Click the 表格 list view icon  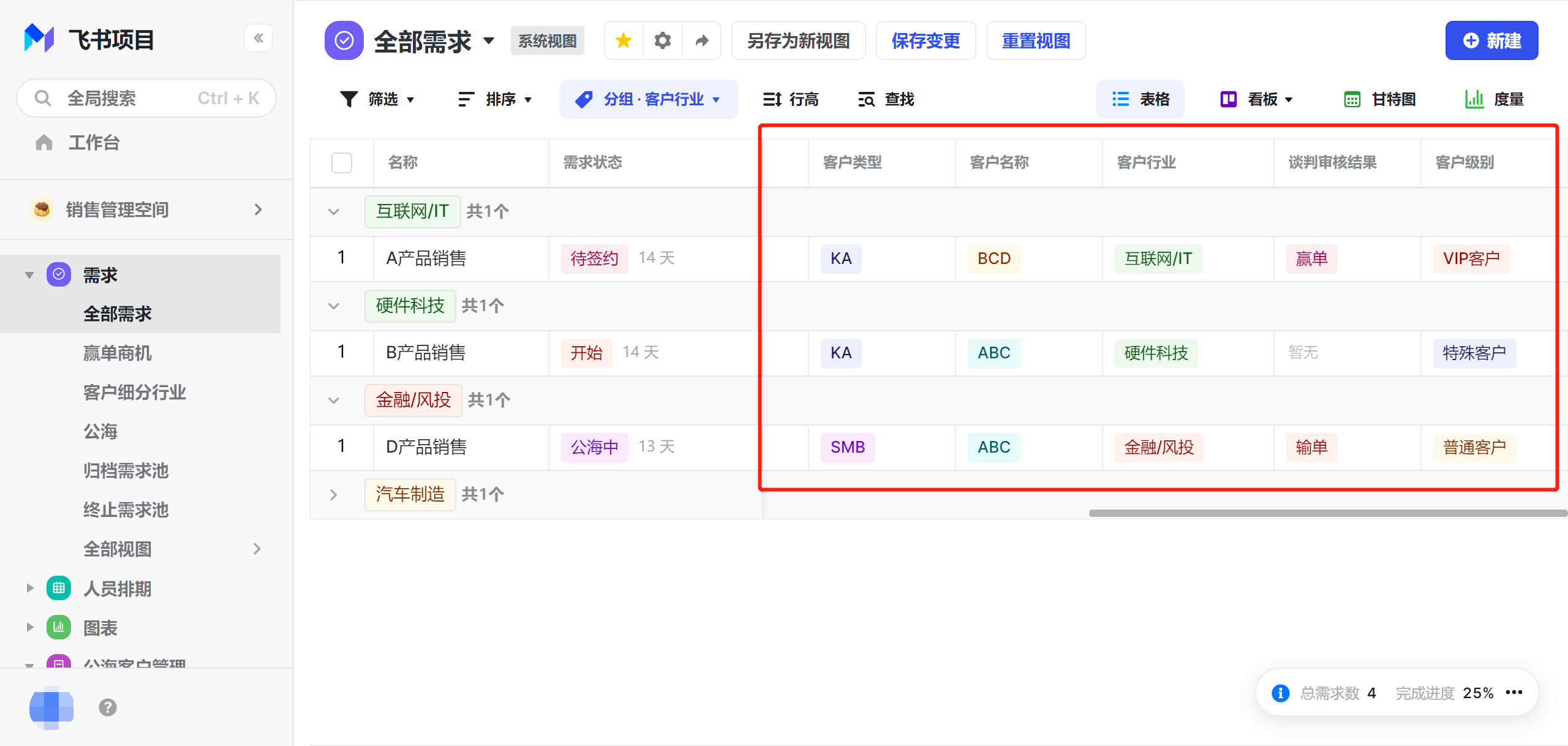click(1120, 99)
